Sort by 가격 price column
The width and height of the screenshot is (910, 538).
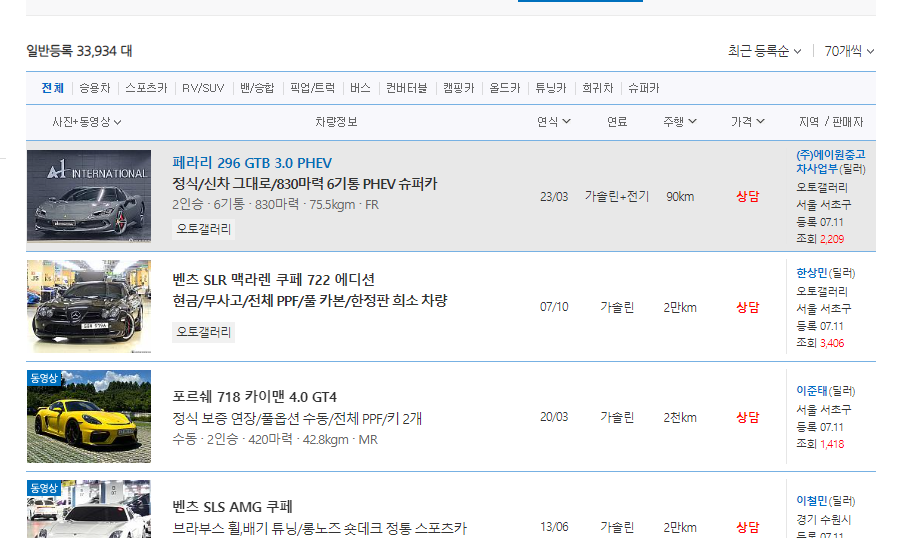(x=748, y=121)
